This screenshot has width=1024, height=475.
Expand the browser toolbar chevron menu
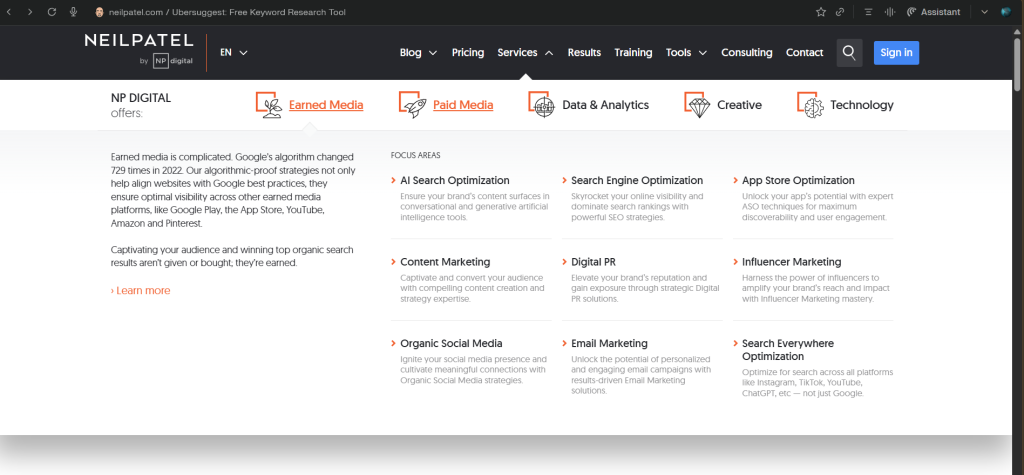984,12
